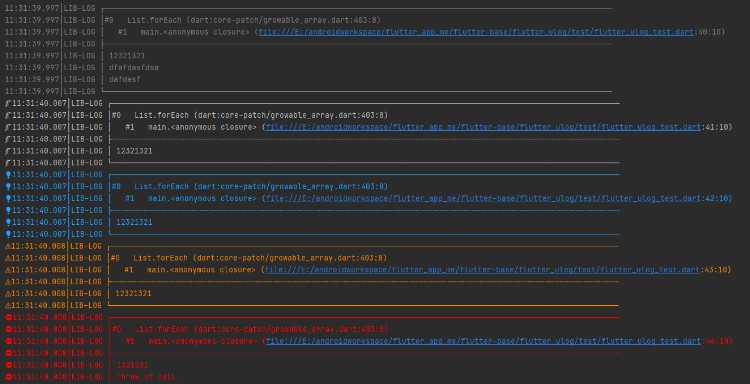Click timestamp 11:31:39.997 on dafdasf row

tap(33, 79)
